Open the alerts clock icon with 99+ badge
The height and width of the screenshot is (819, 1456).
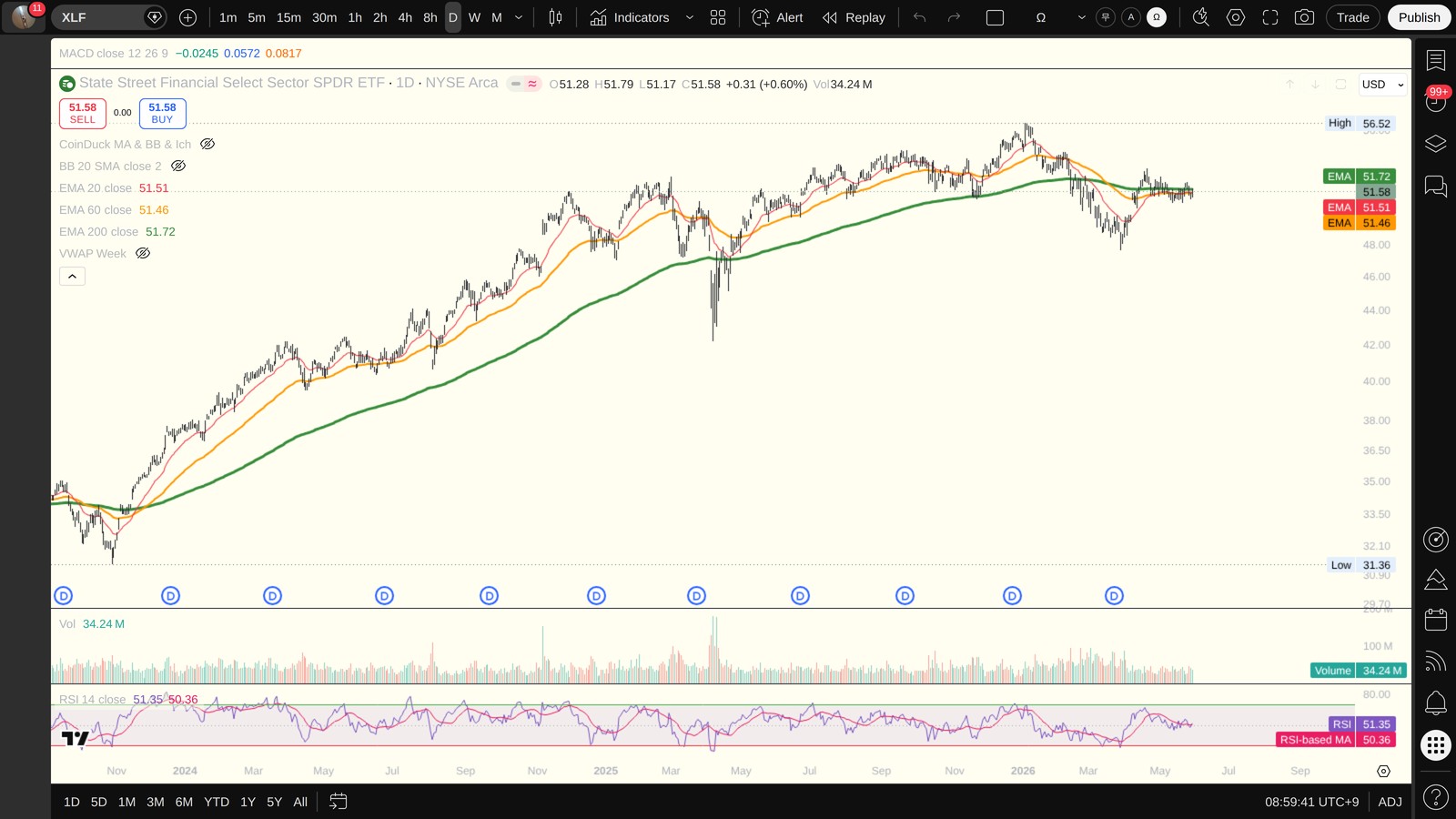coord(1435,101)
